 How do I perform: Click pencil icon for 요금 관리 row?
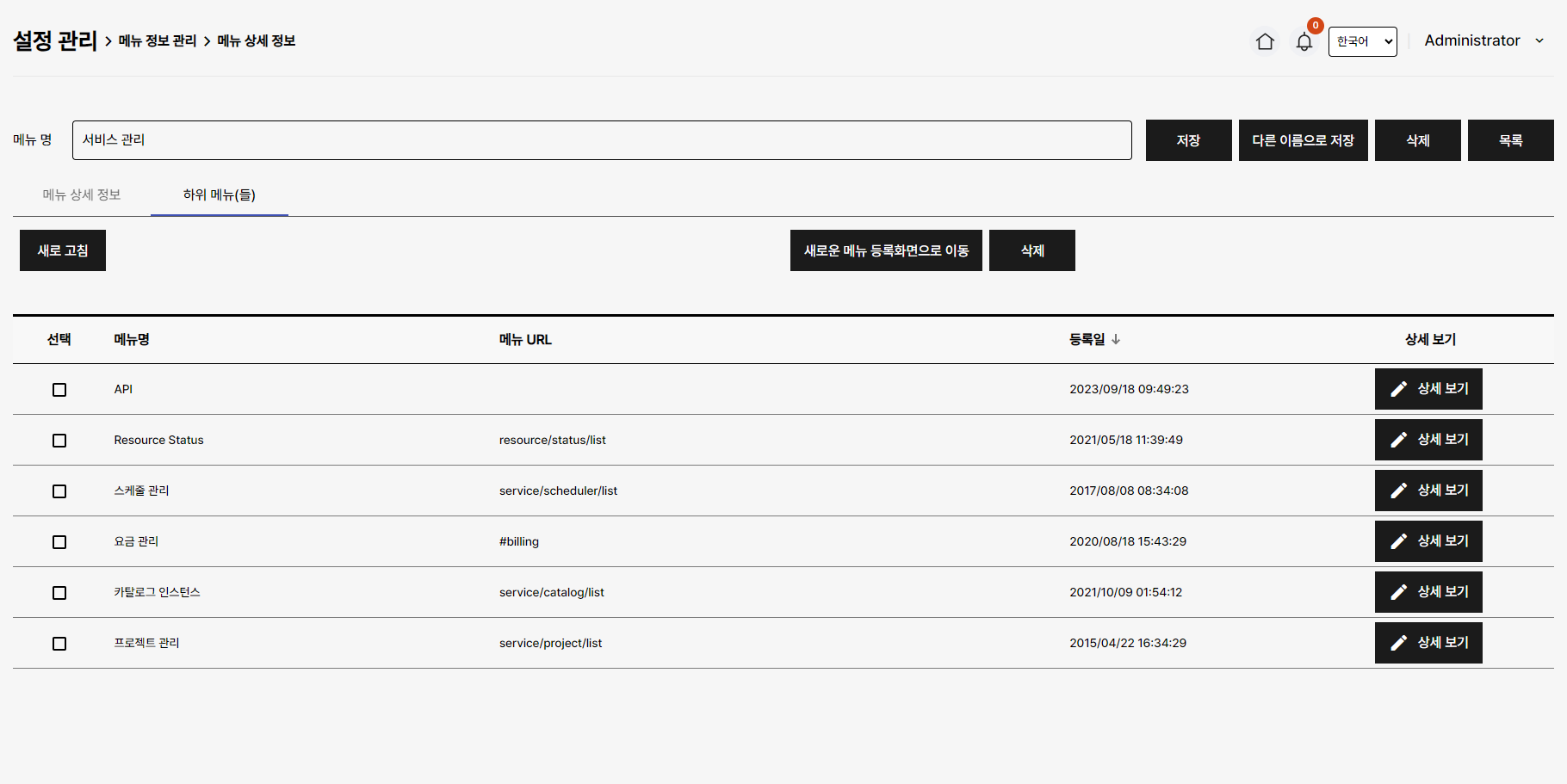pos(1399,541)
